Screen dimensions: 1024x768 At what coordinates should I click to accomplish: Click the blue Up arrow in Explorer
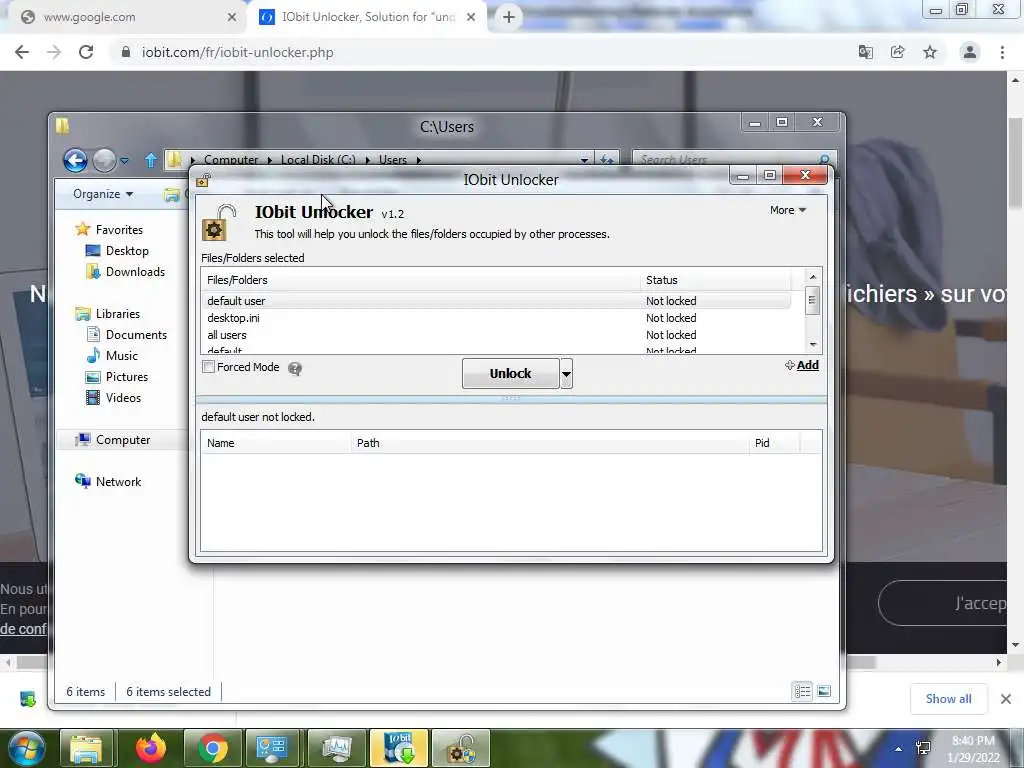pyautogui.click(x=150, y=160)
